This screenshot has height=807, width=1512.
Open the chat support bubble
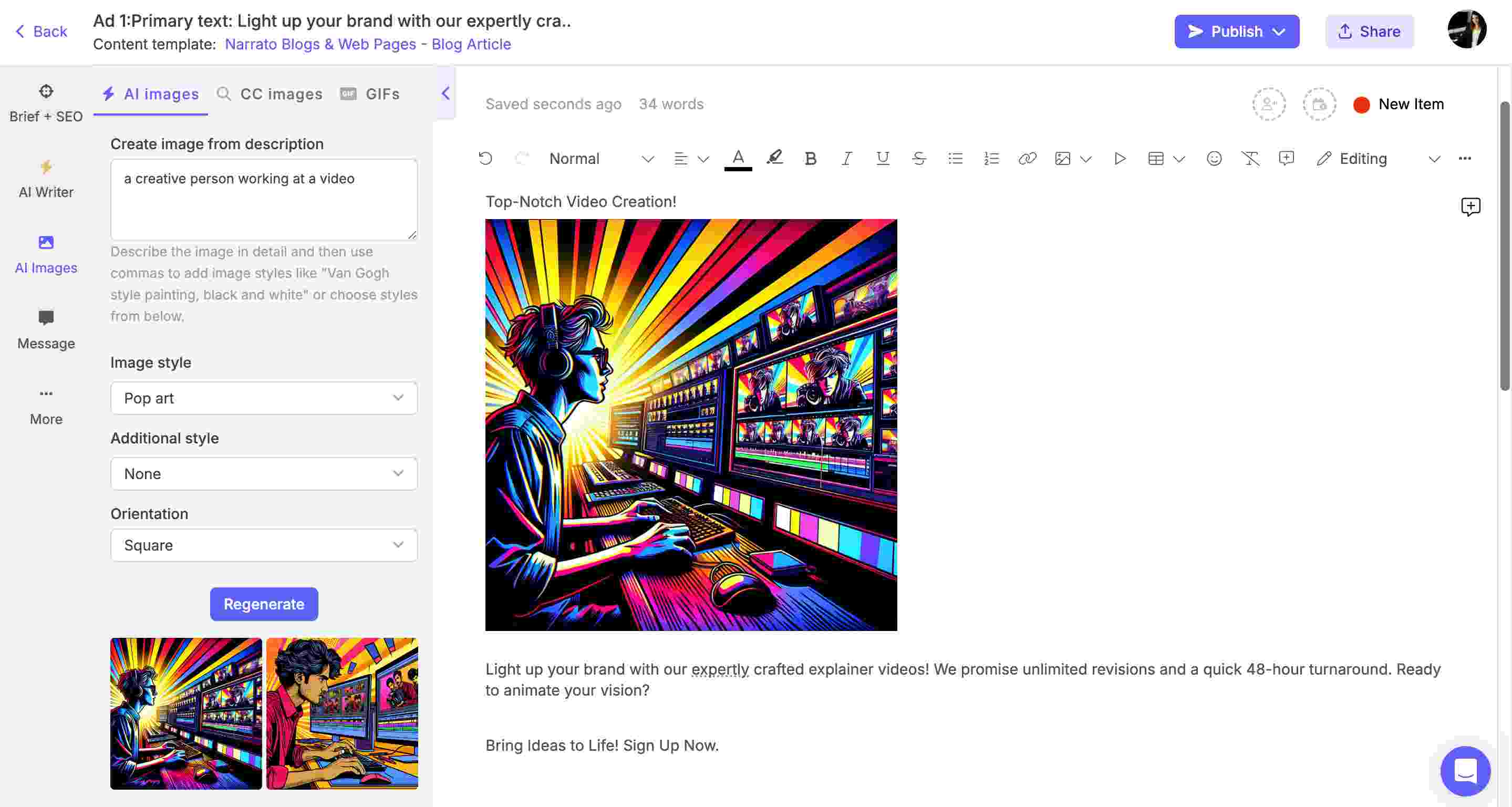point(1465,771)
